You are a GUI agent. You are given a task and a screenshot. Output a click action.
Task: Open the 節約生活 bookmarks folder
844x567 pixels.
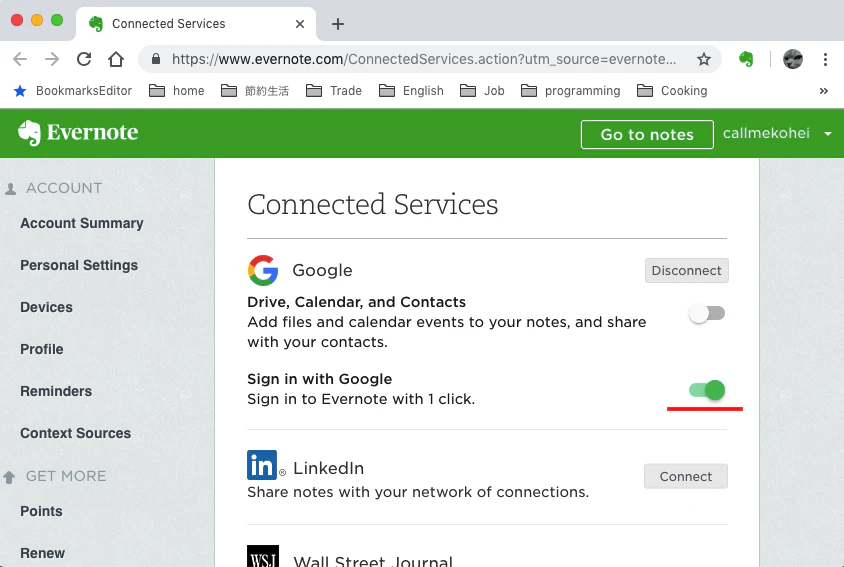click(x=255, y=91)
